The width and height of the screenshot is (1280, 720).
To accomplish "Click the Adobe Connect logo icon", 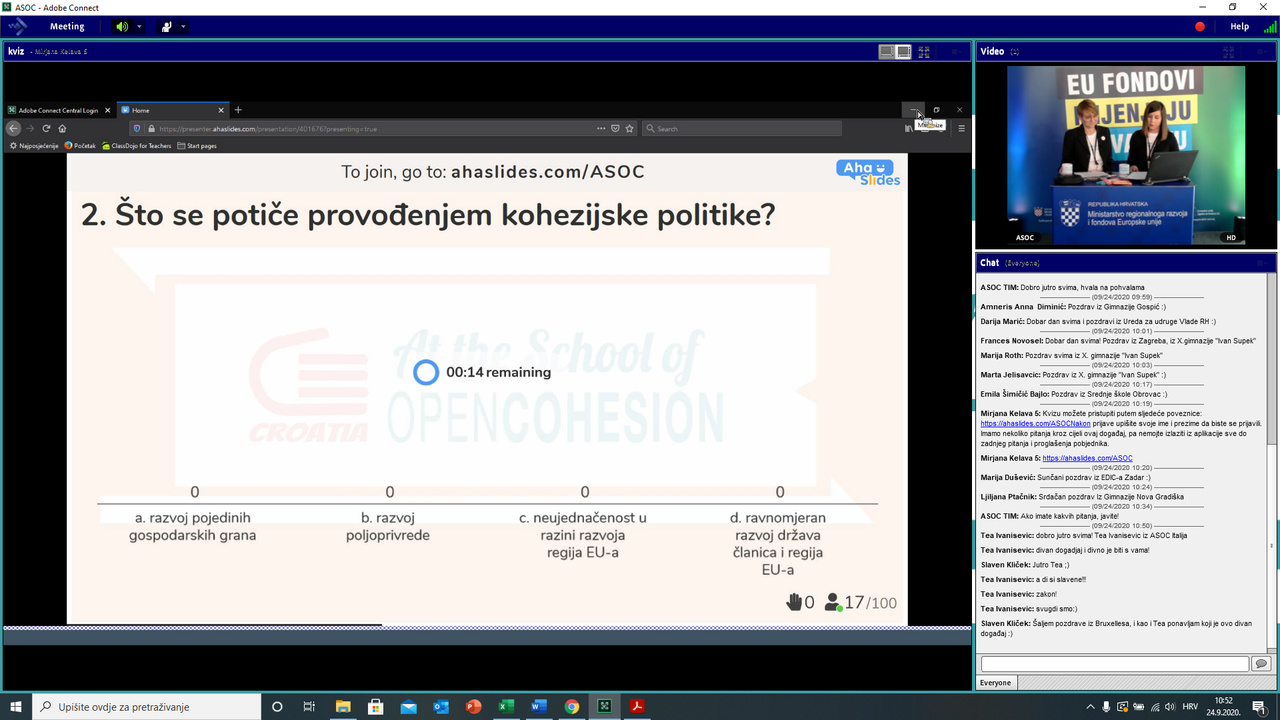I will (x=18, y=27).
